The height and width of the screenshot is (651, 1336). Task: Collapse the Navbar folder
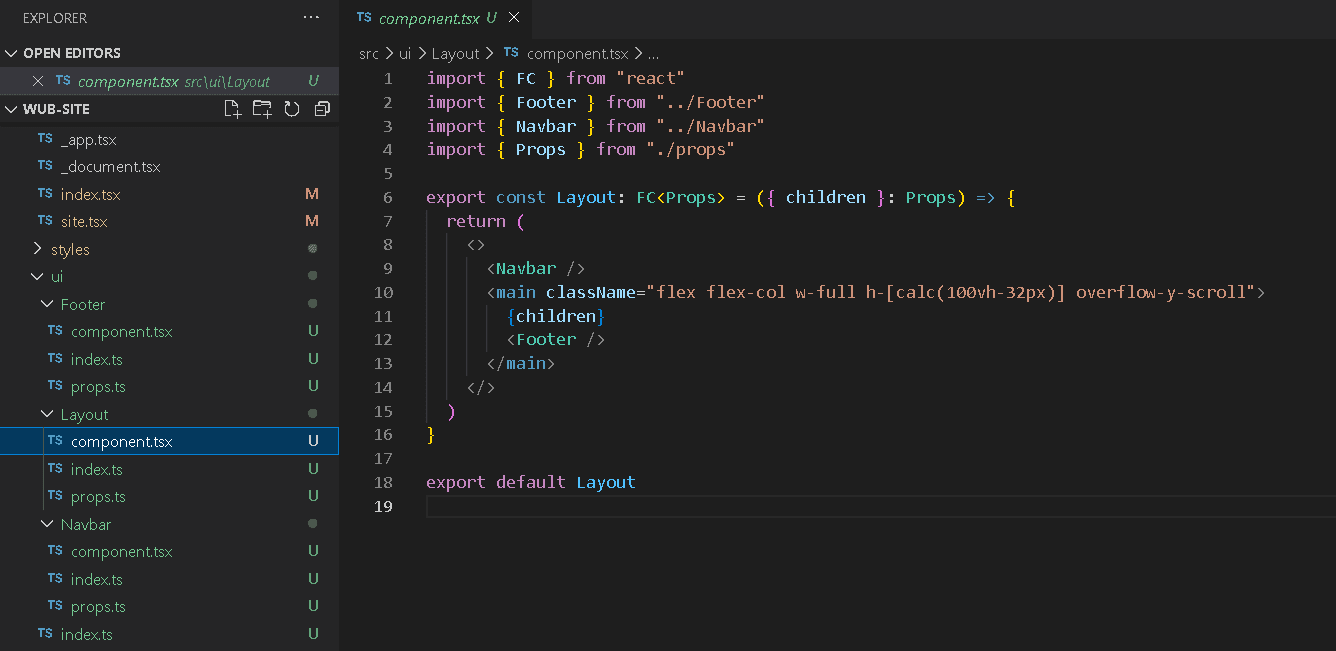85,524
